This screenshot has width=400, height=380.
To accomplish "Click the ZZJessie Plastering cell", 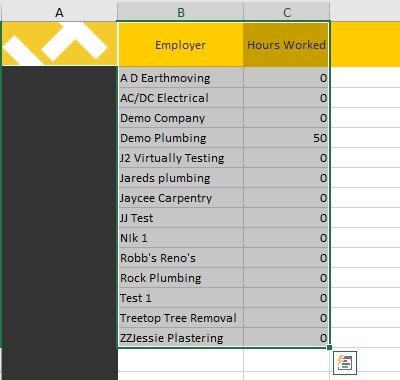I will [181, 338].
